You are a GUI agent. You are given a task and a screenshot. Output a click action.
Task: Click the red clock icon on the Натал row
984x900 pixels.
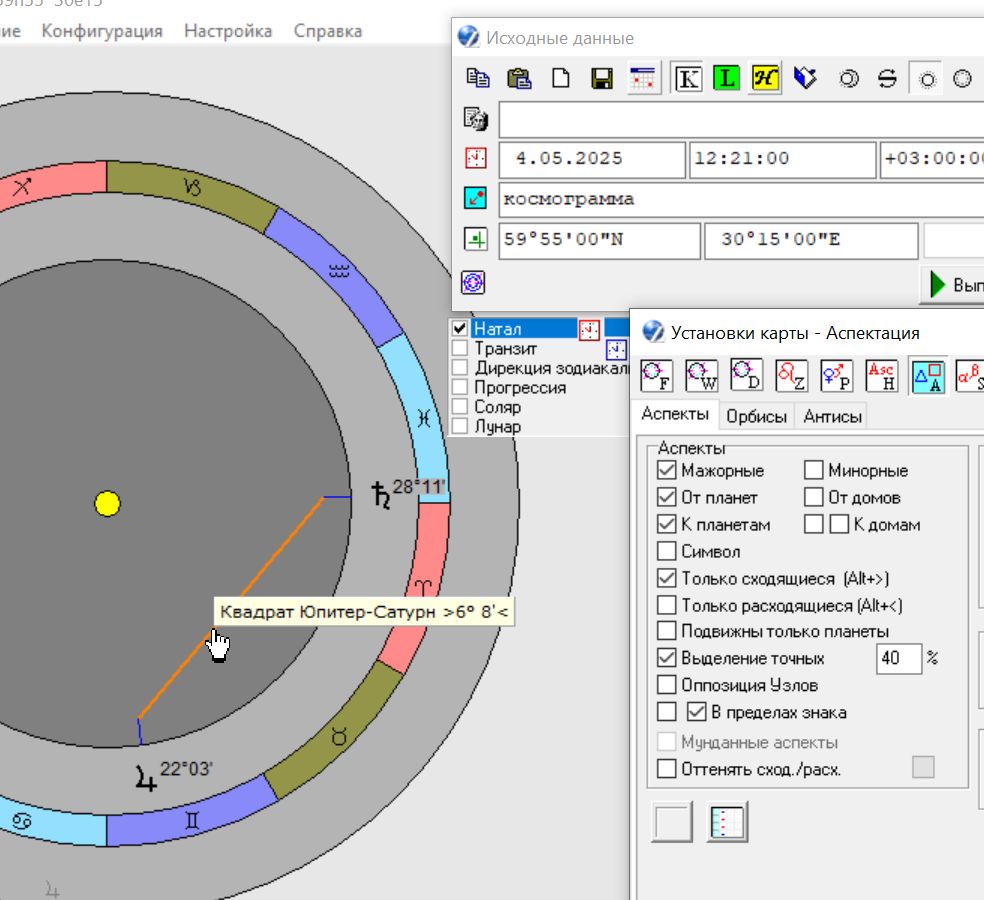click(x=589, y=329)
